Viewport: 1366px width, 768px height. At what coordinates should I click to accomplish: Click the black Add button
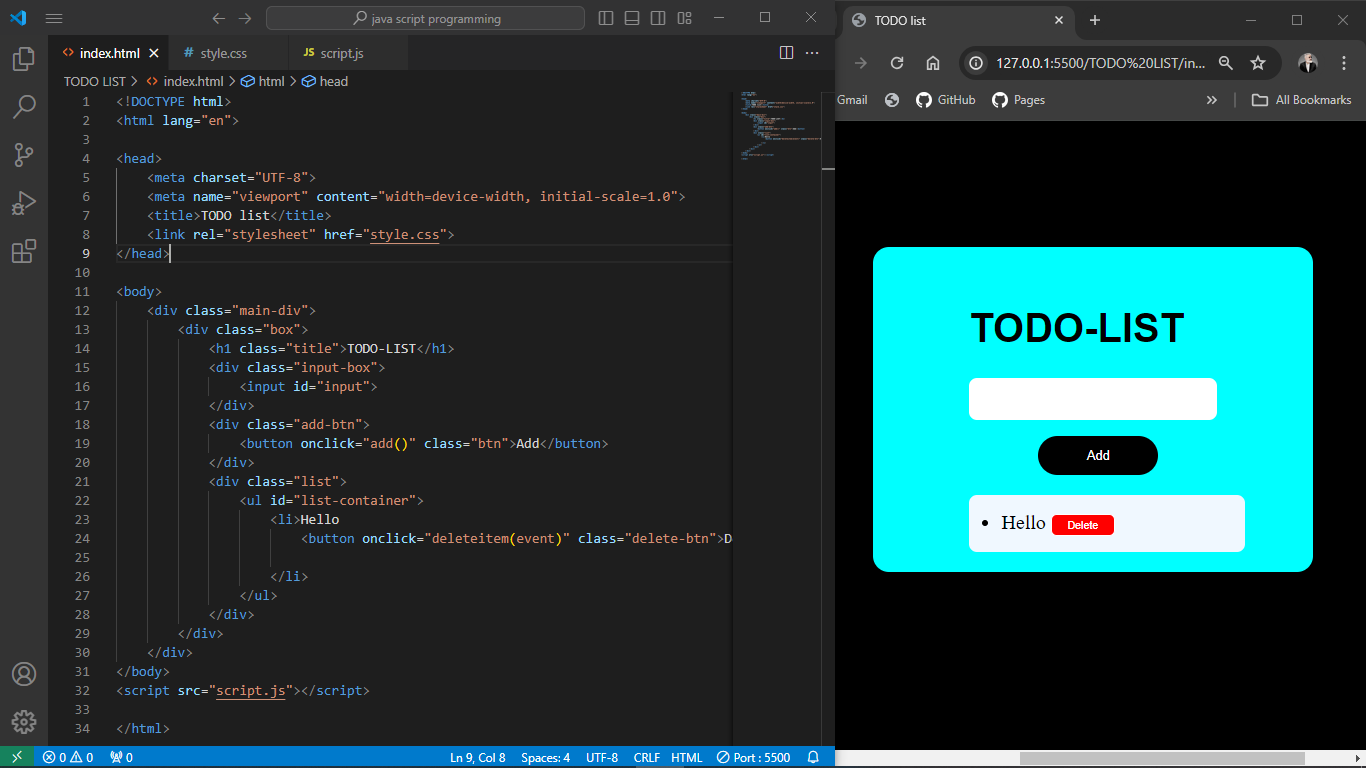(x=1098, y=455)
